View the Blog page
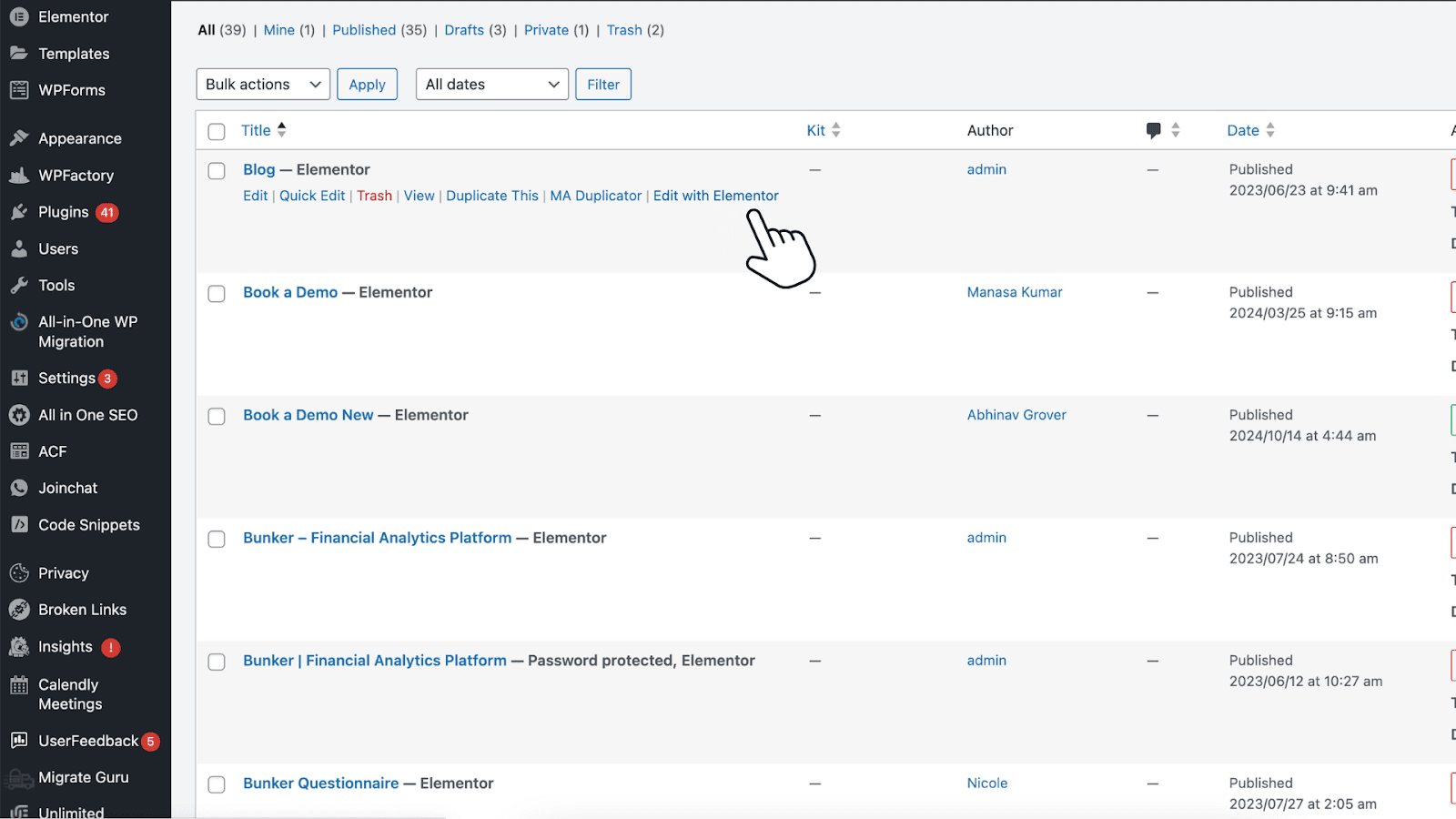The width and height of the screenshot is (1456, 819). point(420,196)
